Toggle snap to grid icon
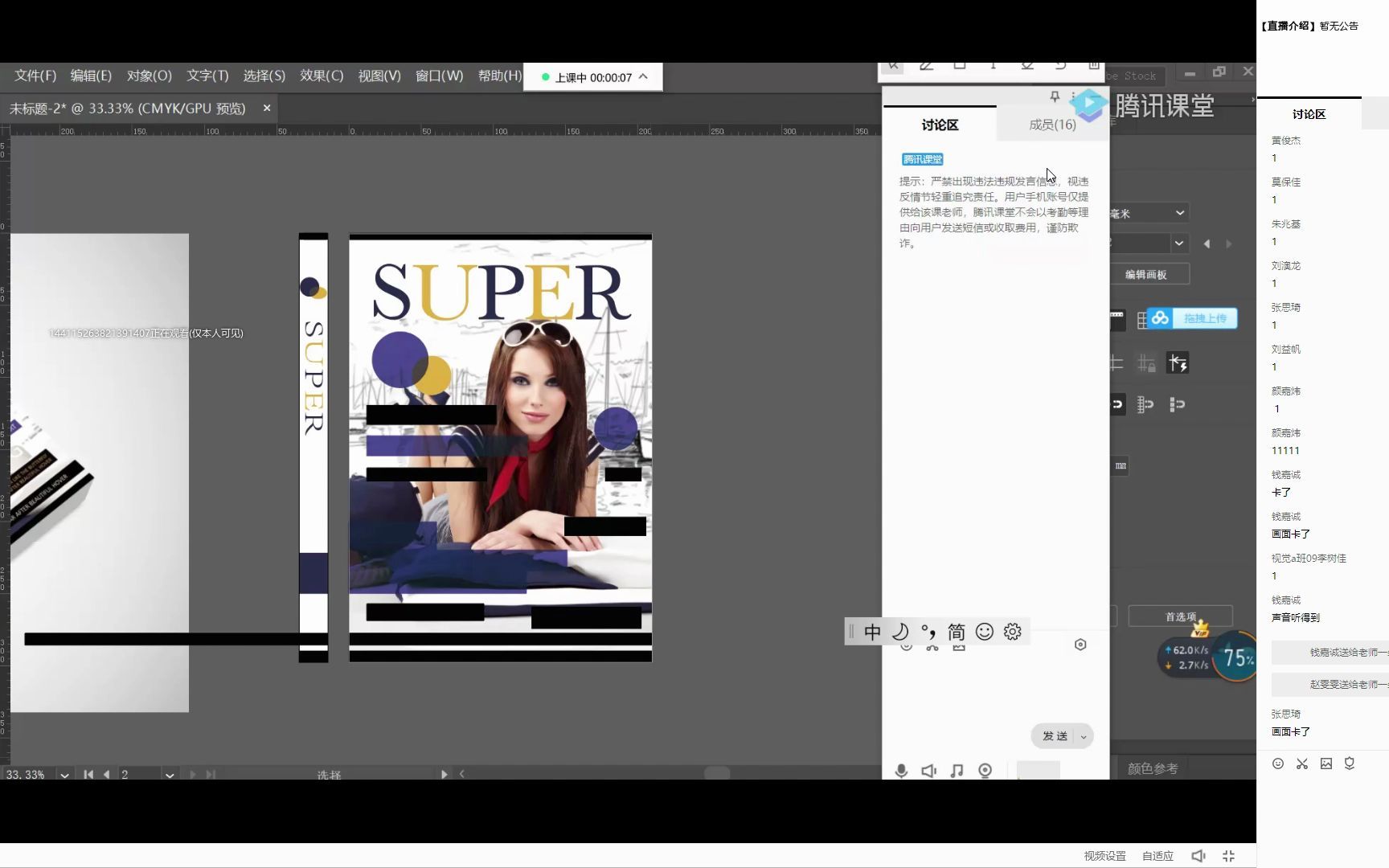This screenshot has width=1389, height=868. coord(1146,404)
